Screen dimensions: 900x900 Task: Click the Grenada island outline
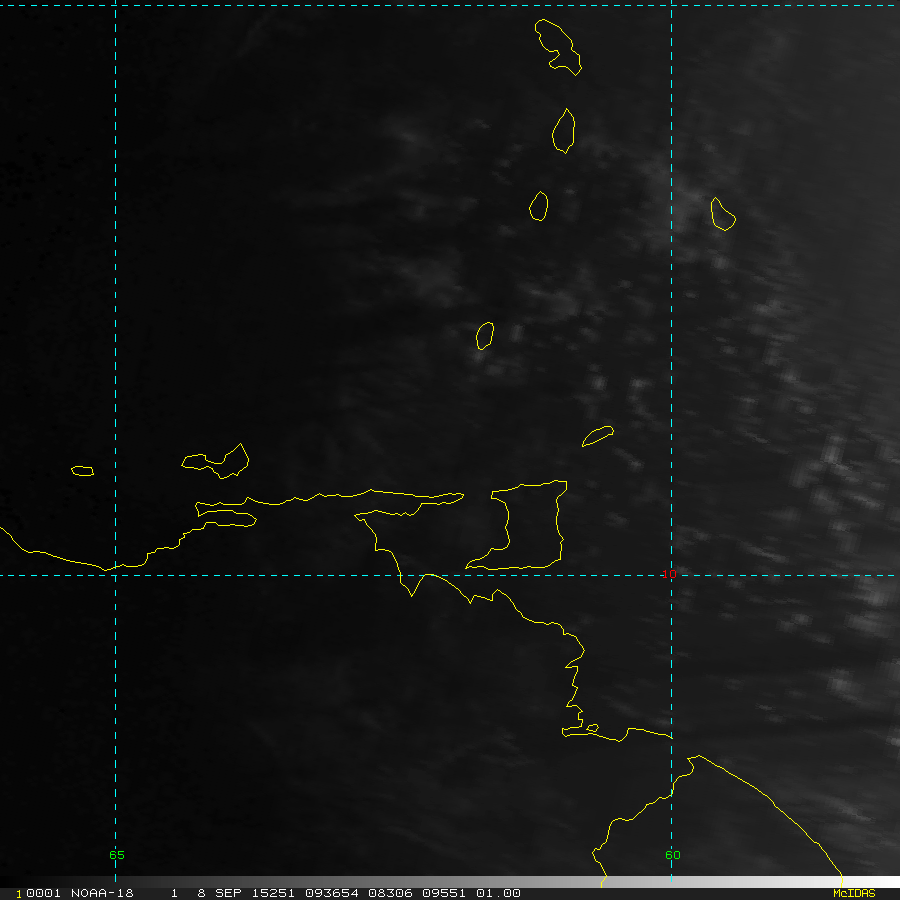point(485,335)
